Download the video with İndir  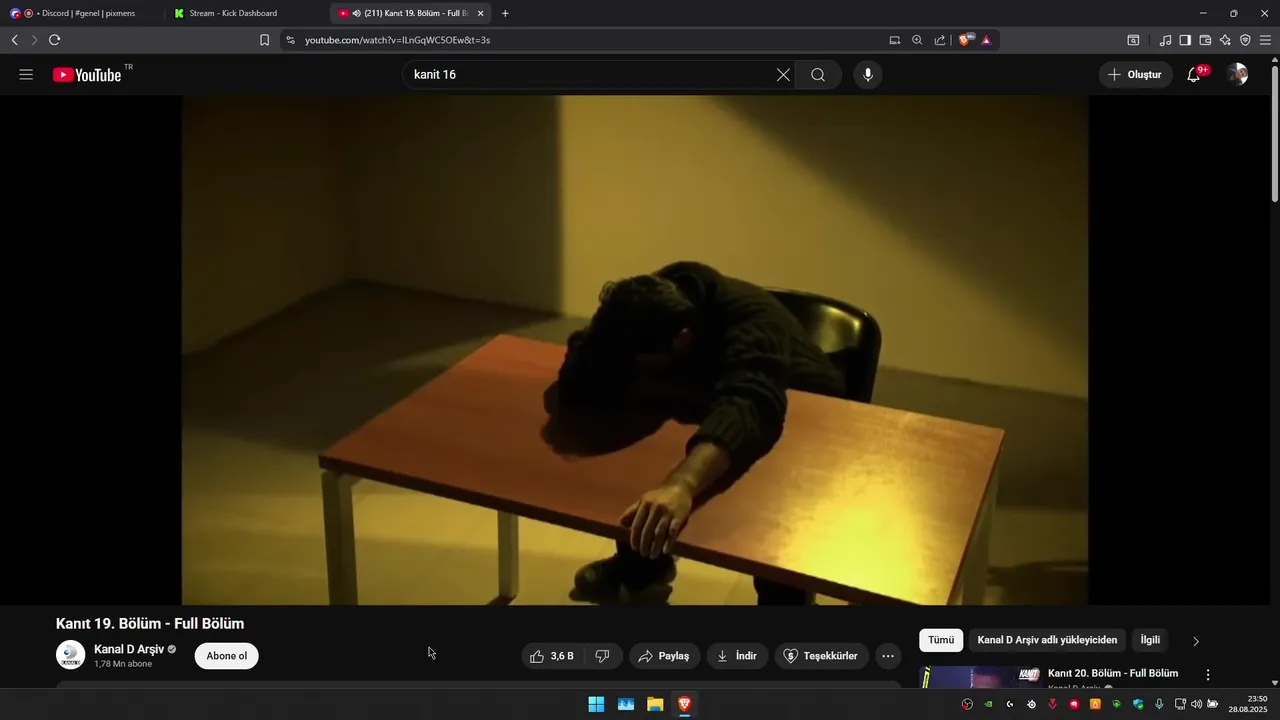737,656
